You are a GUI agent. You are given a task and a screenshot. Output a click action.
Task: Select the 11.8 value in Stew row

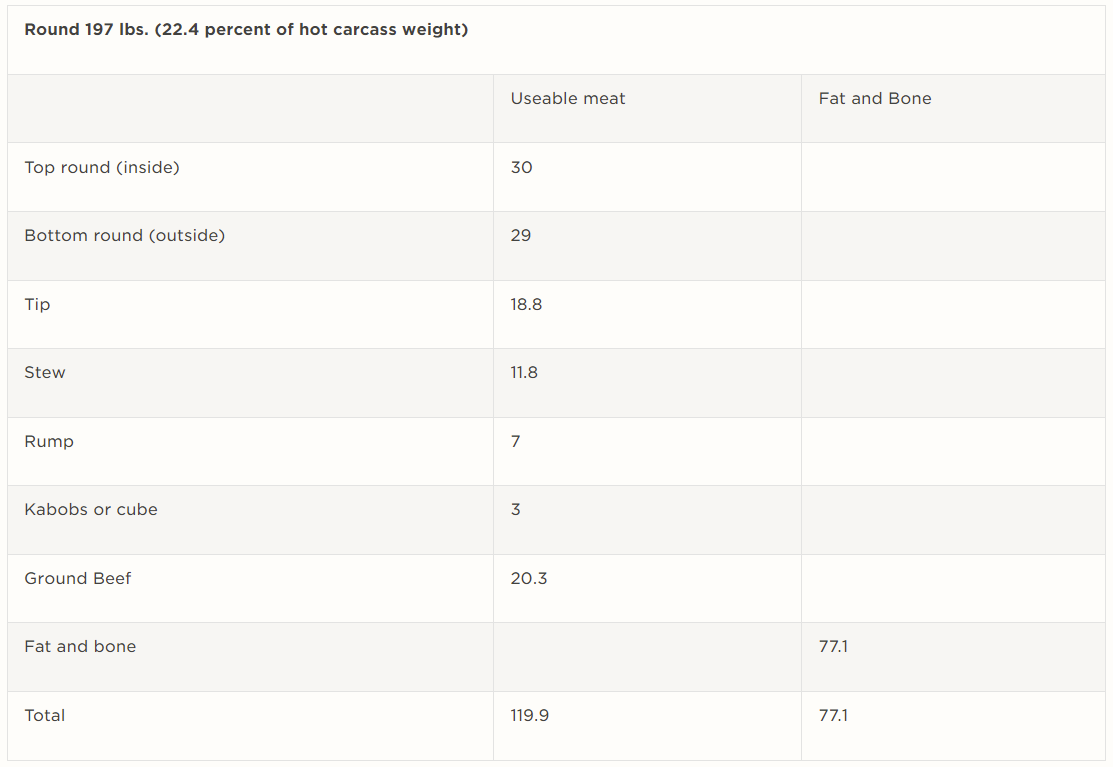(524, 373)
